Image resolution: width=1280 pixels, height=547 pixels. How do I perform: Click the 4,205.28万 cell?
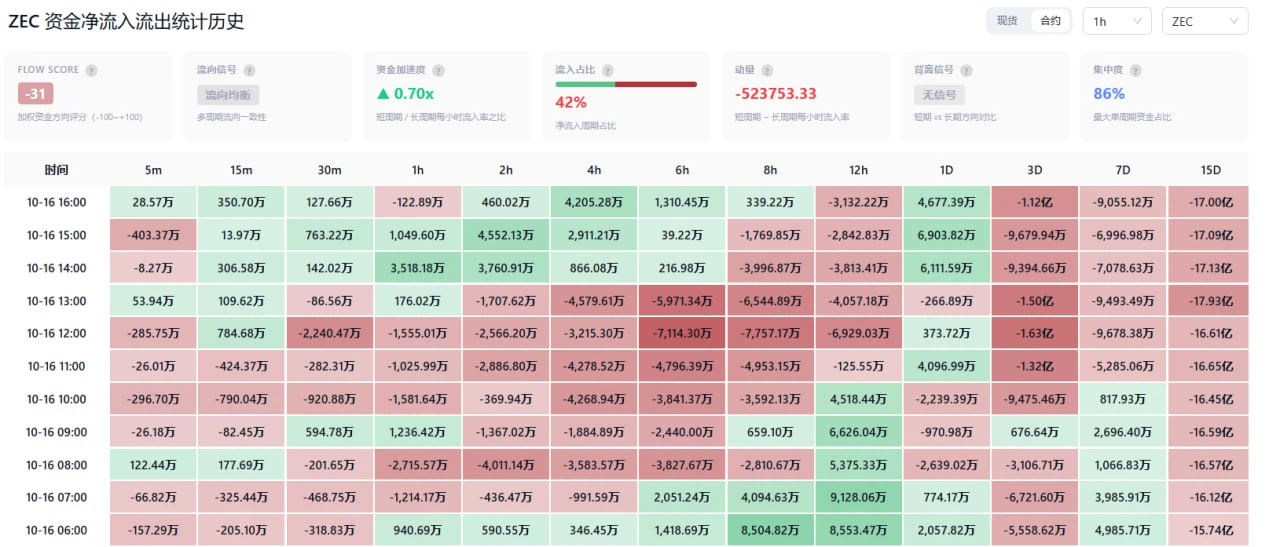click(594, 203)
